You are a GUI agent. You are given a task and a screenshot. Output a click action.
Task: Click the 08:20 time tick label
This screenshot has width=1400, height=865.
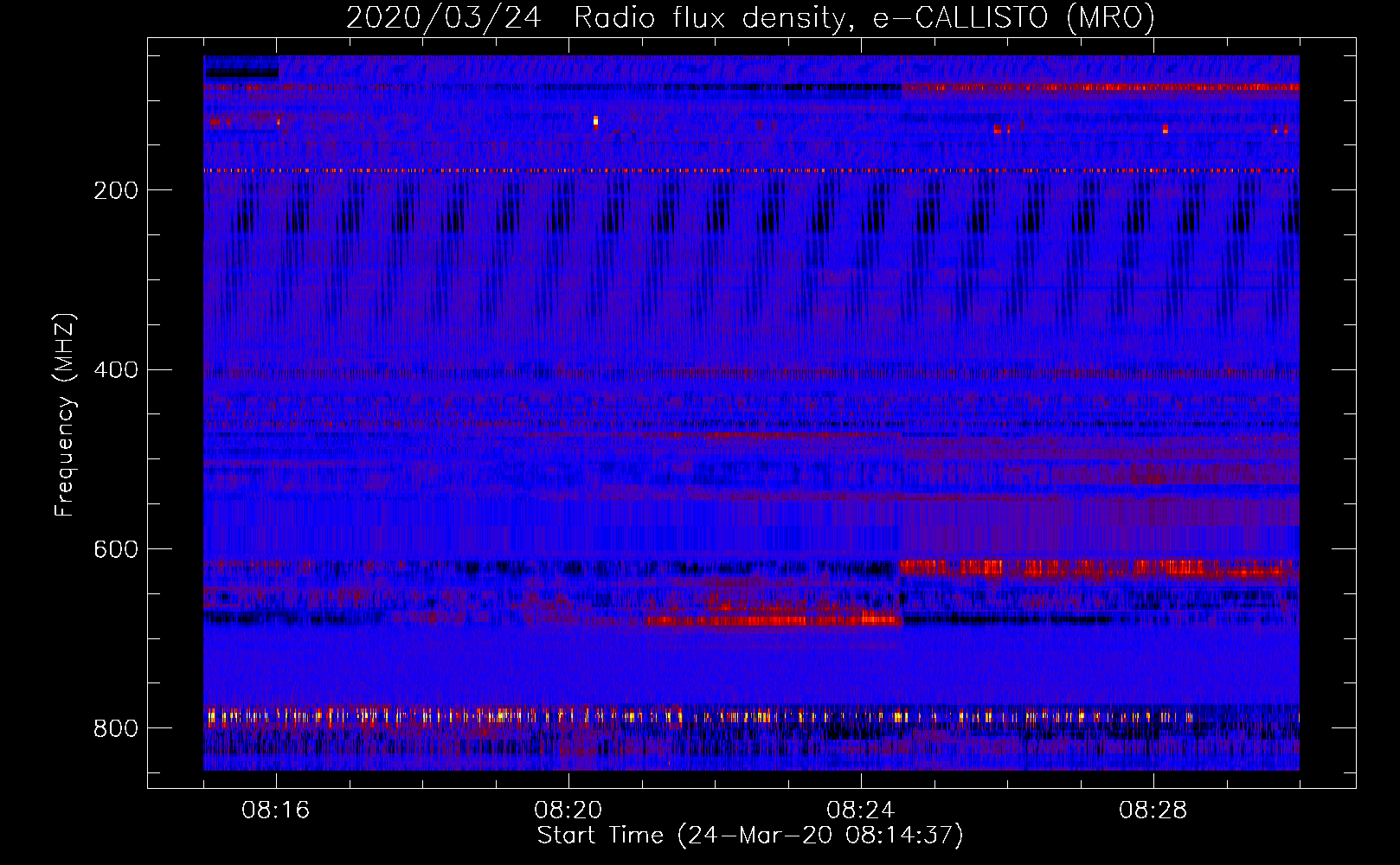tap(568, 811)
